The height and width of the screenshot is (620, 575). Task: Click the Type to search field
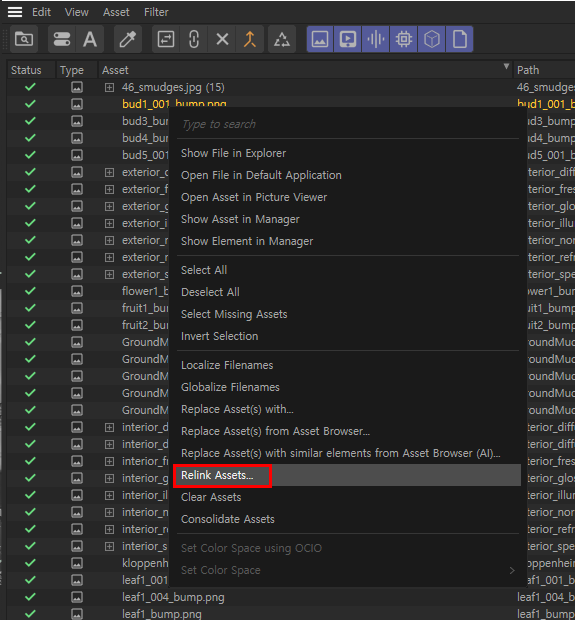[x=348, y=124]
